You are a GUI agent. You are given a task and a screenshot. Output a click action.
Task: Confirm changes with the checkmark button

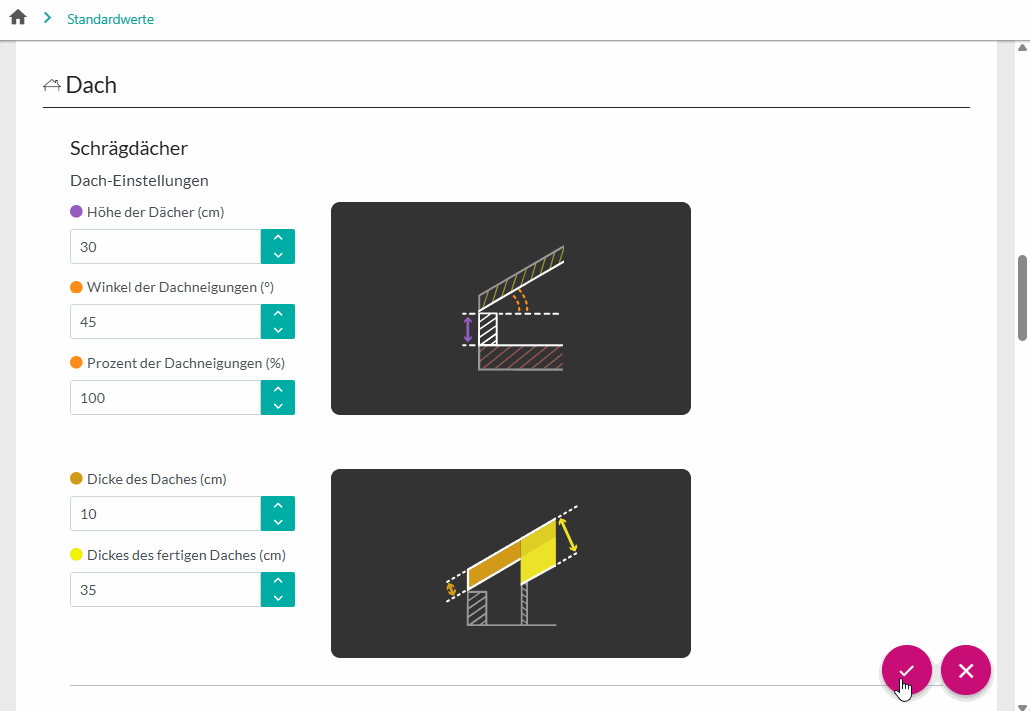click(x=906, y=670)
